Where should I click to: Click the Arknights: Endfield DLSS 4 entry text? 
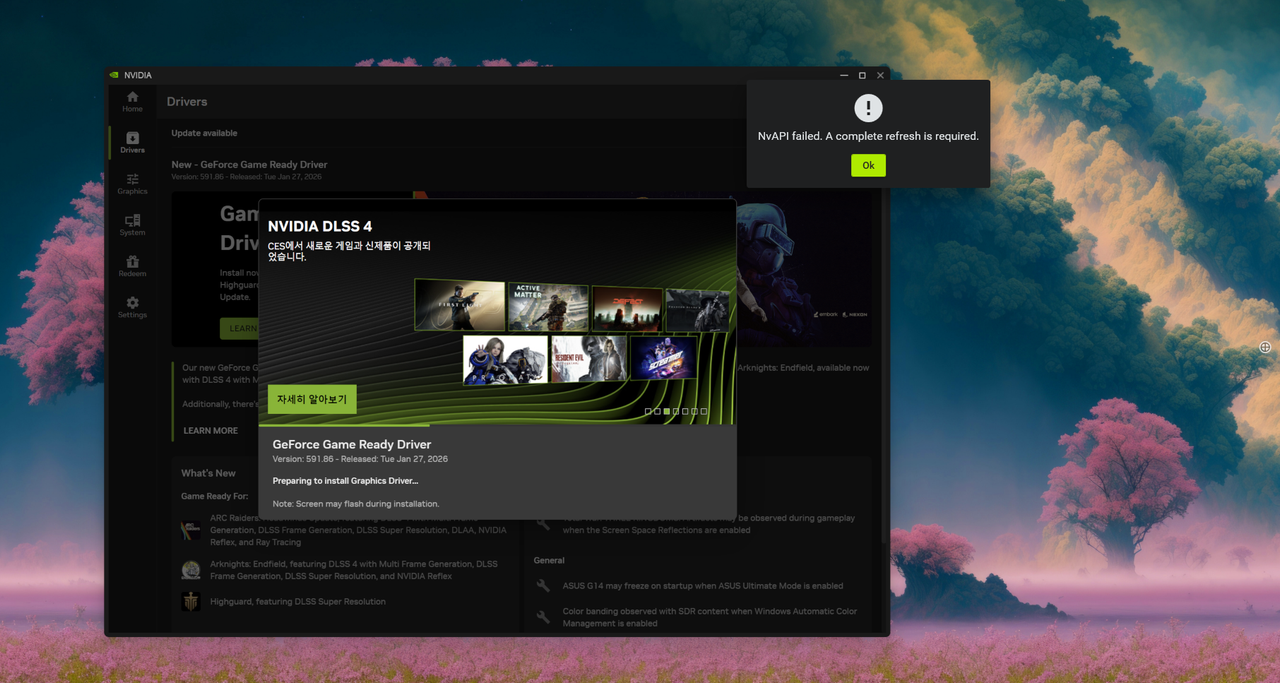pos(354,570)
